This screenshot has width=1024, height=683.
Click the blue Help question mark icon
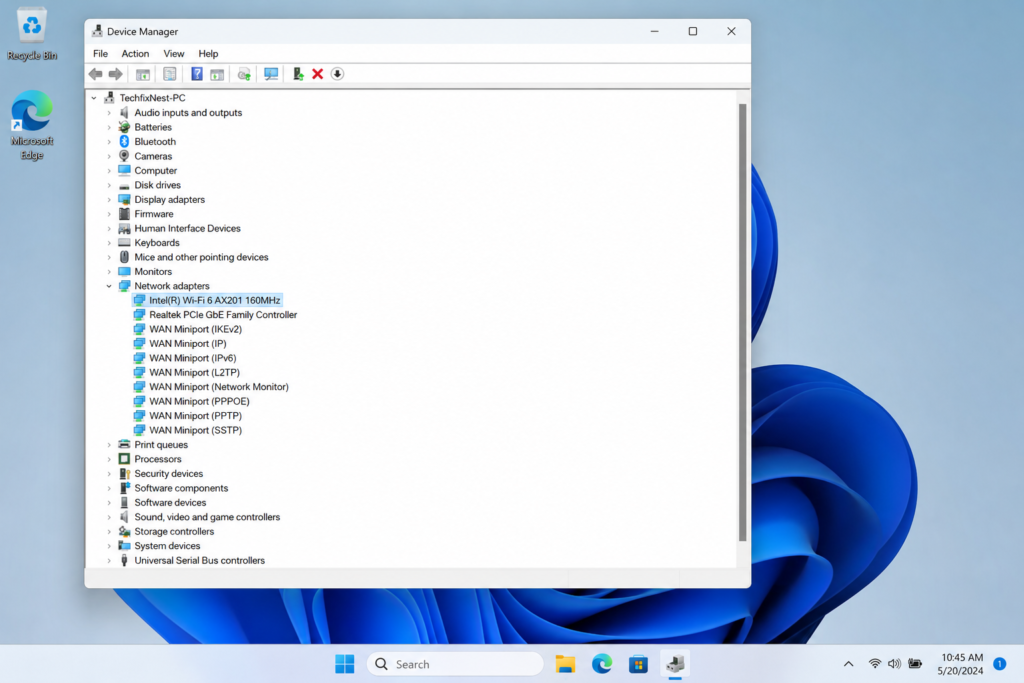[197, 74]
